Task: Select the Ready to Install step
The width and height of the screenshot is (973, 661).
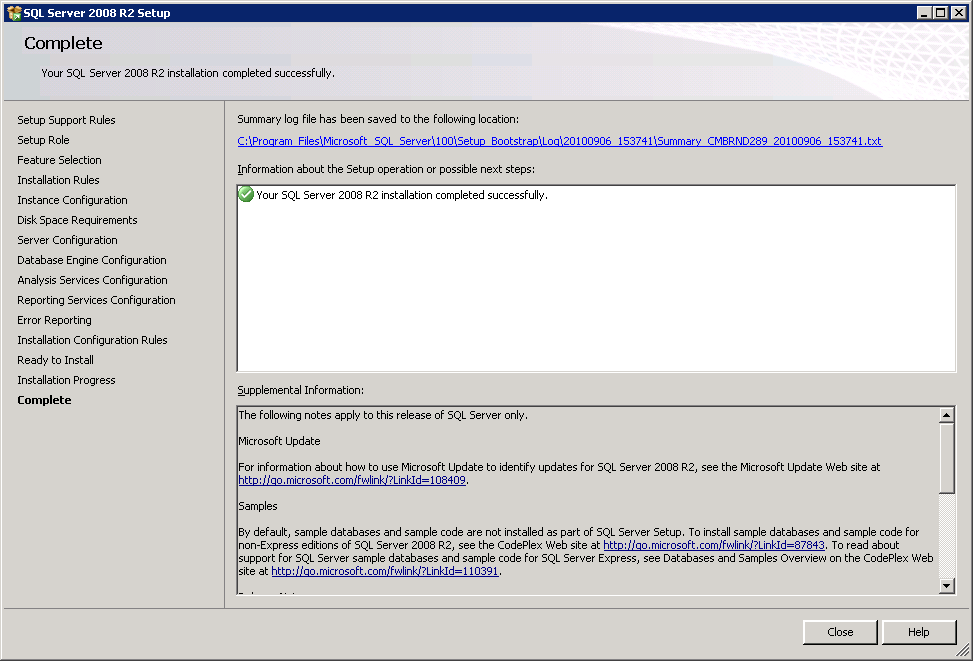Action: point(56,360)
